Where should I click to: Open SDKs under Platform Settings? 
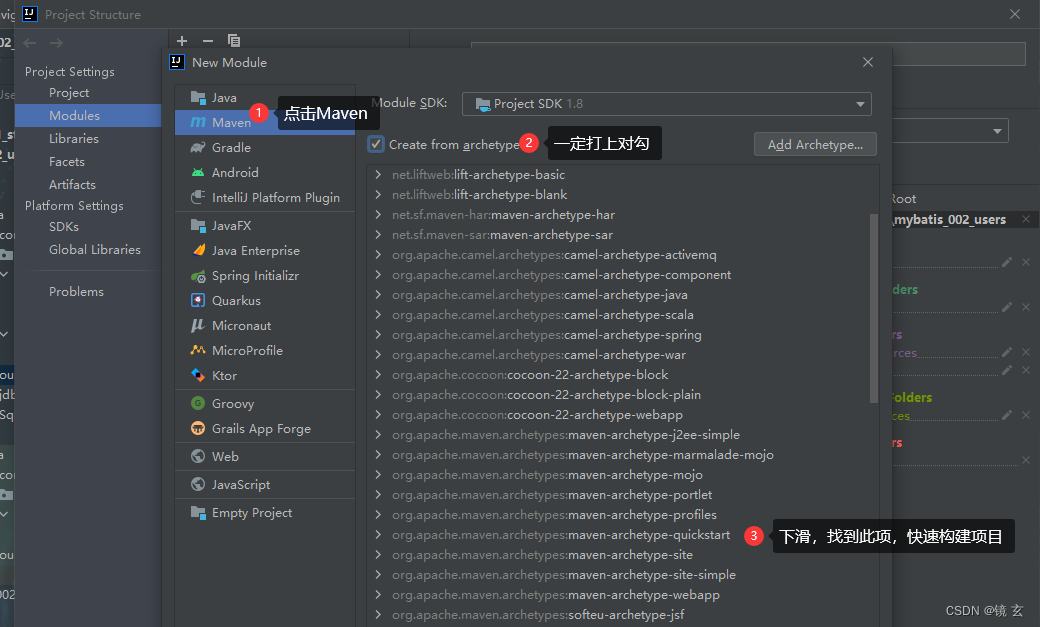tap(64, 226)
